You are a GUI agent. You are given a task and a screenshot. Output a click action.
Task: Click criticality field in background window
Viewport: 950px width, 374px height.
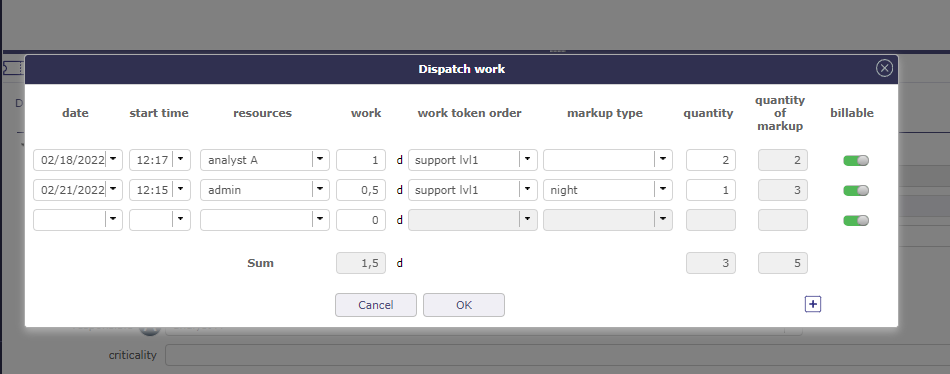click(x=557, y=355)
